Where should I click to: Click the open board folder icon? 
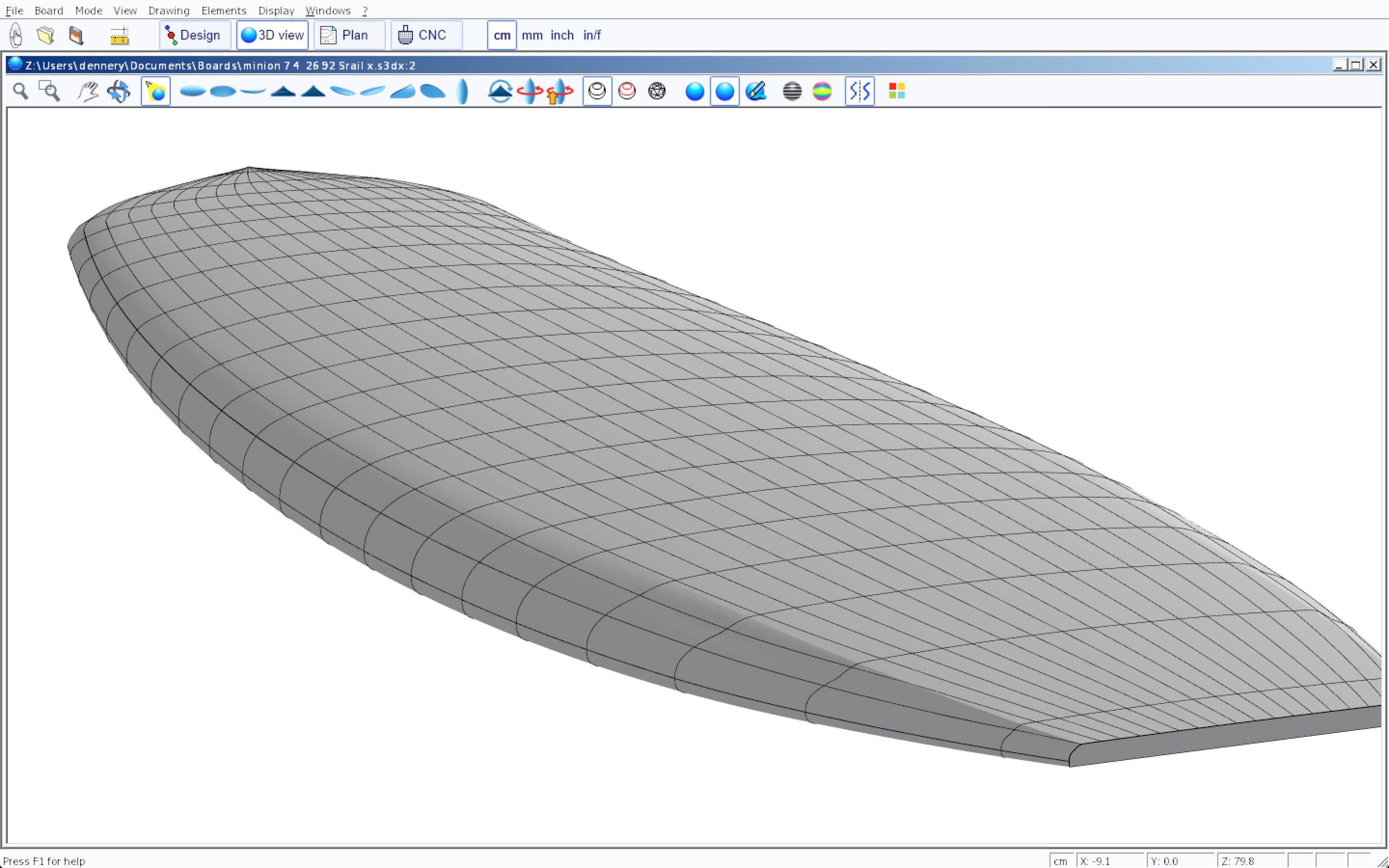click(45, 35)
